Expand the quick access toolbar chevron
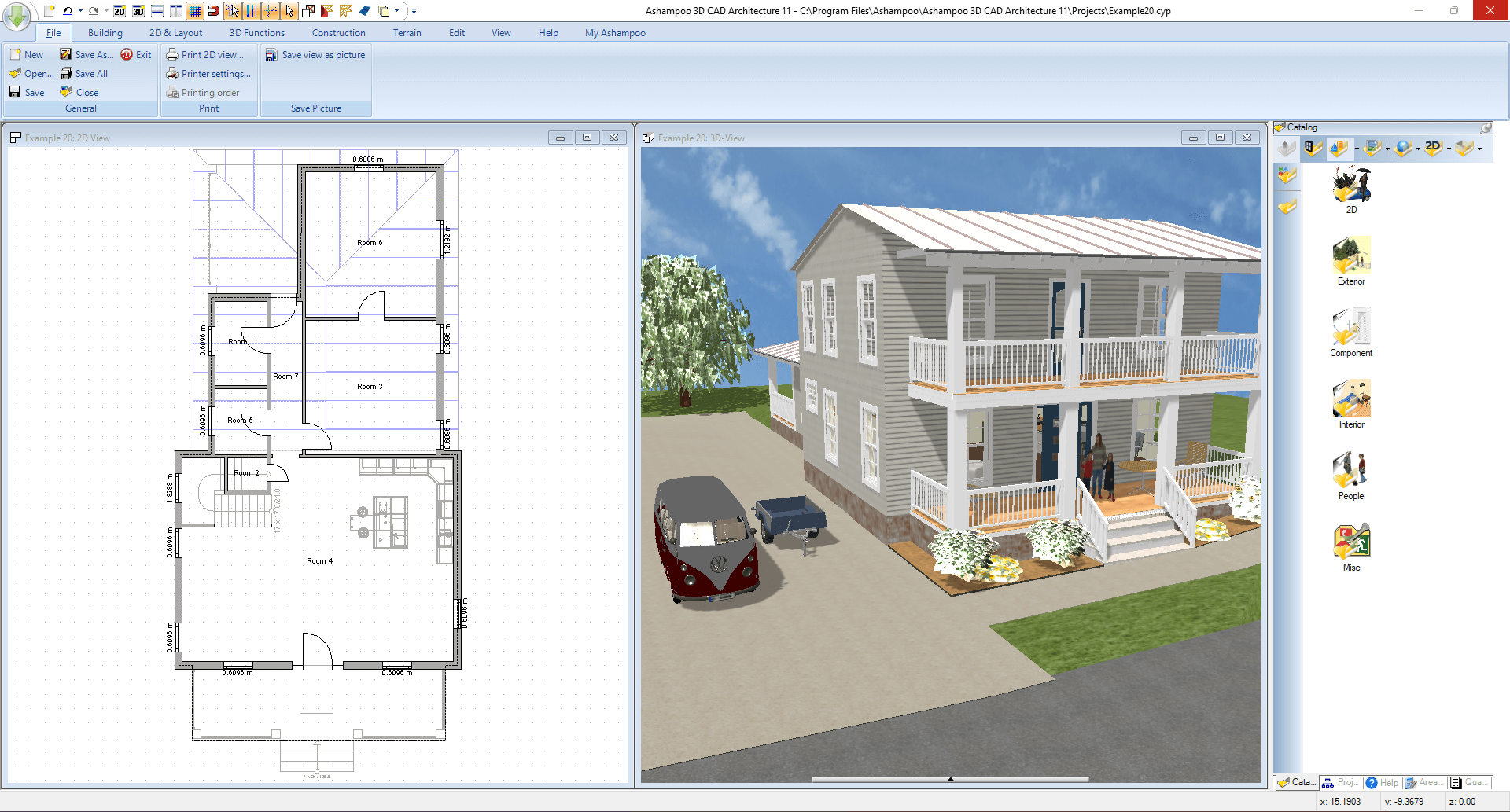Viewport: 1510px width, 812px height. point(414,11)
